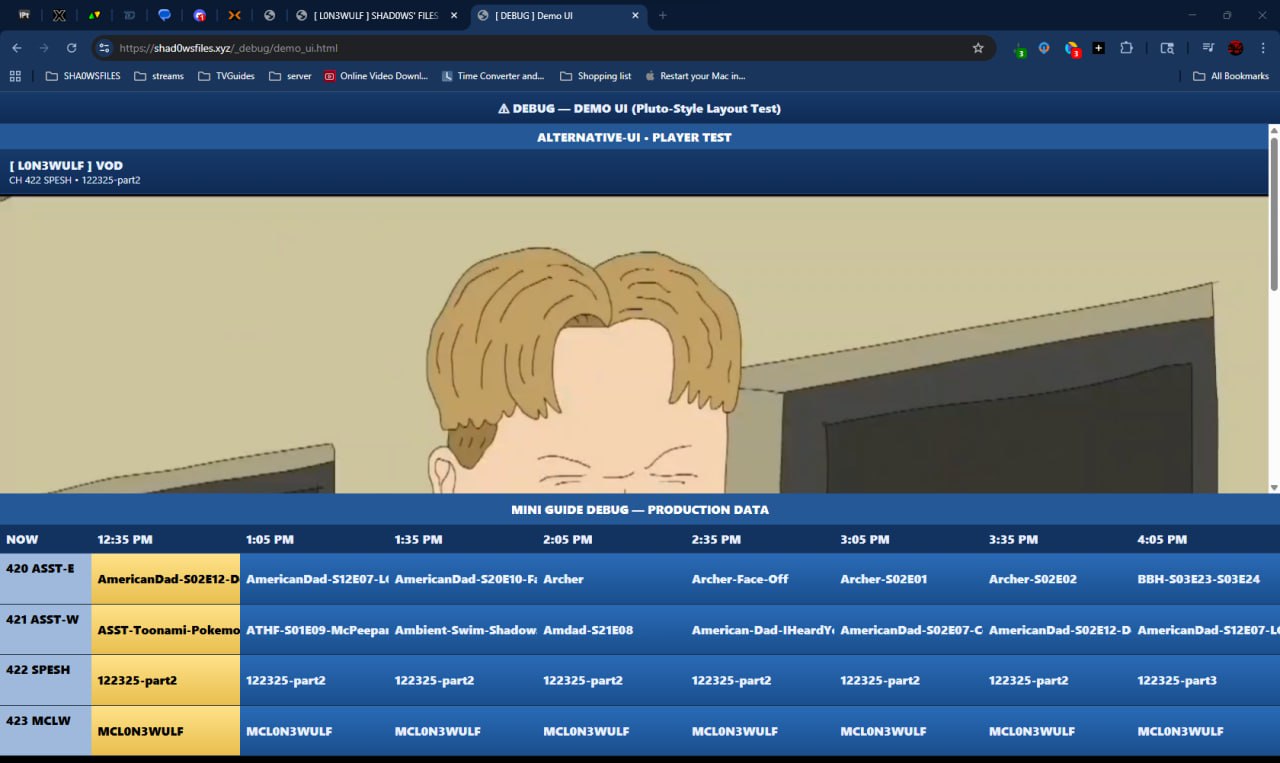Open the site information icon in address bar
The image size is (1280, 763).
coord(104,48)
